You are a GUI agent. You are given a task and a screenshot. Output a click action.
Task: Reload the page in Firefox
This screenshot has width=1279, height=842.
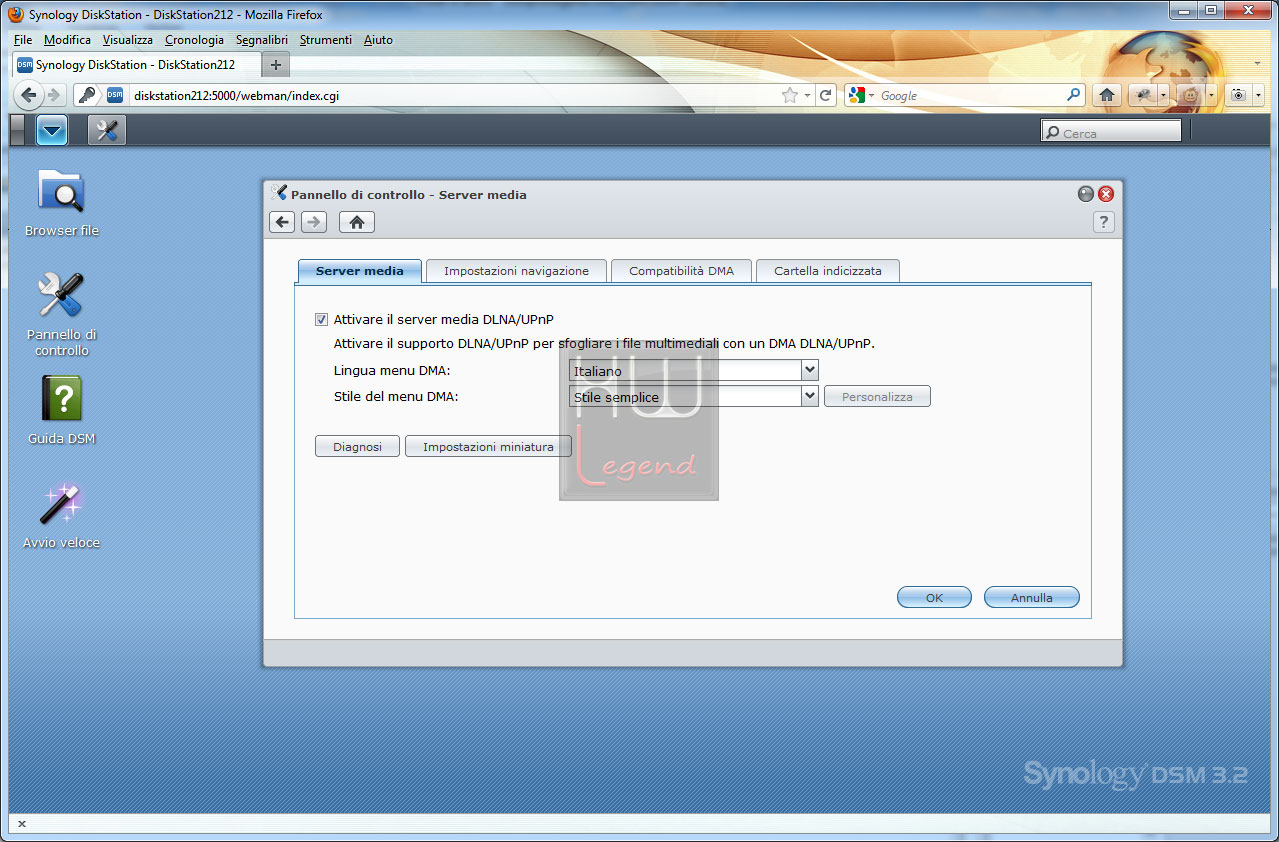(826, 95)
